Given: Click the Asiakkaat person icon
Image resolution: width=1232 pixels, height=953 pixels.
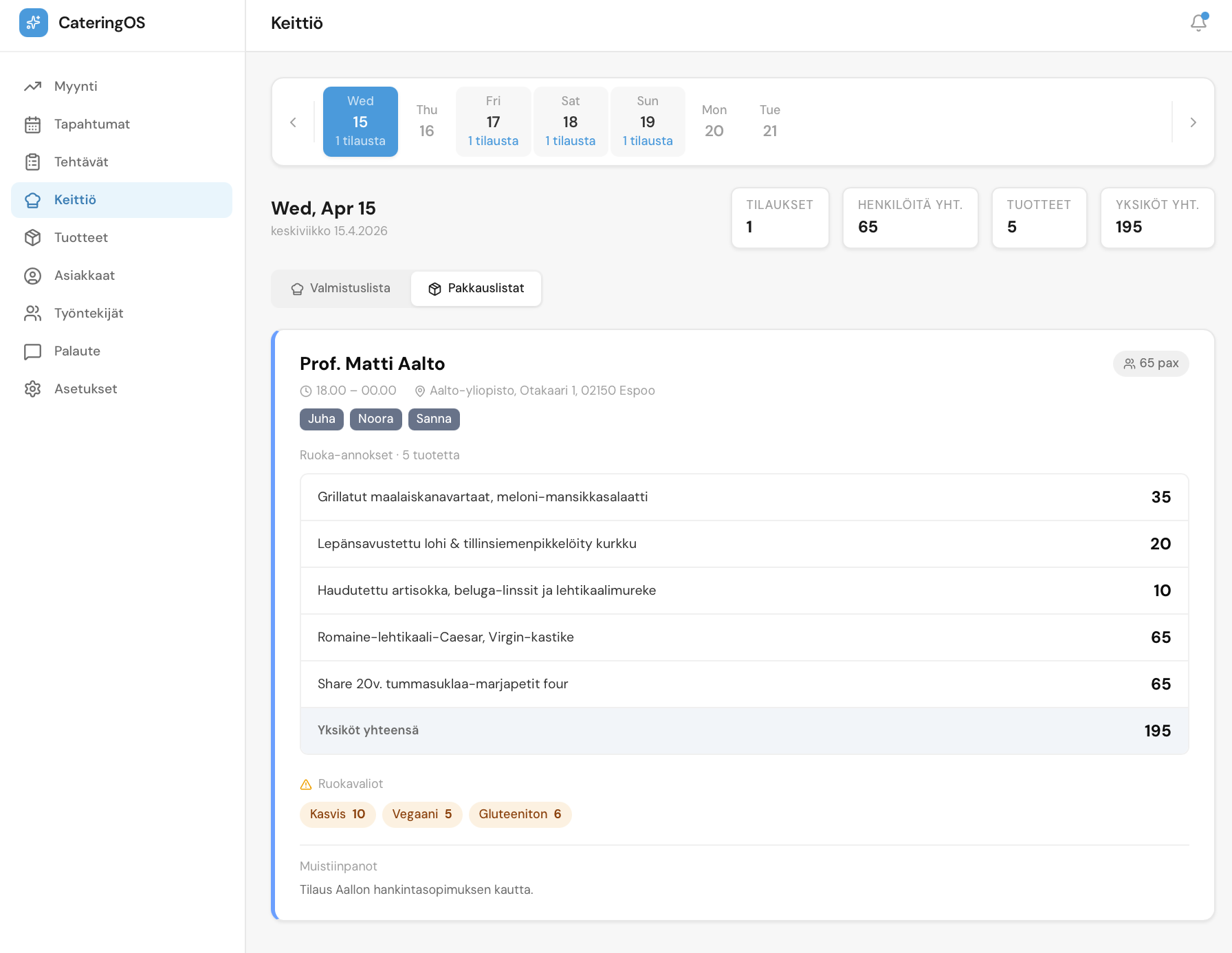Looking at the screenshot, I should [32, 276].
